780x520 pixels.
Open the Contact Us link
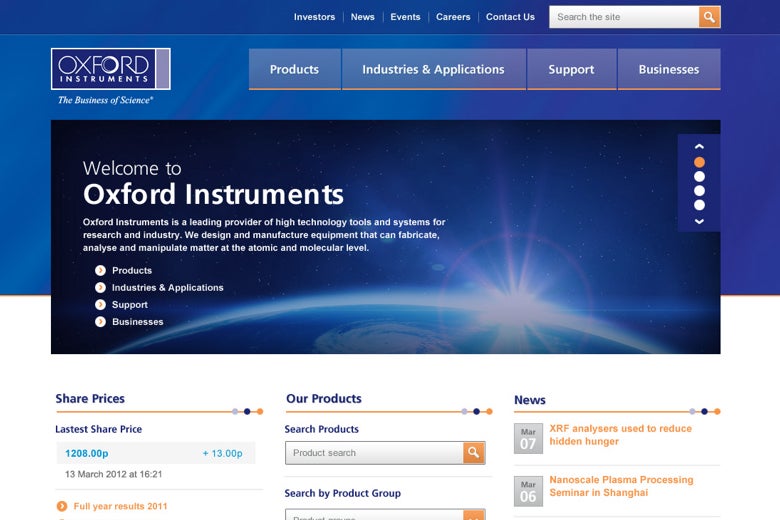pos(510,17)
